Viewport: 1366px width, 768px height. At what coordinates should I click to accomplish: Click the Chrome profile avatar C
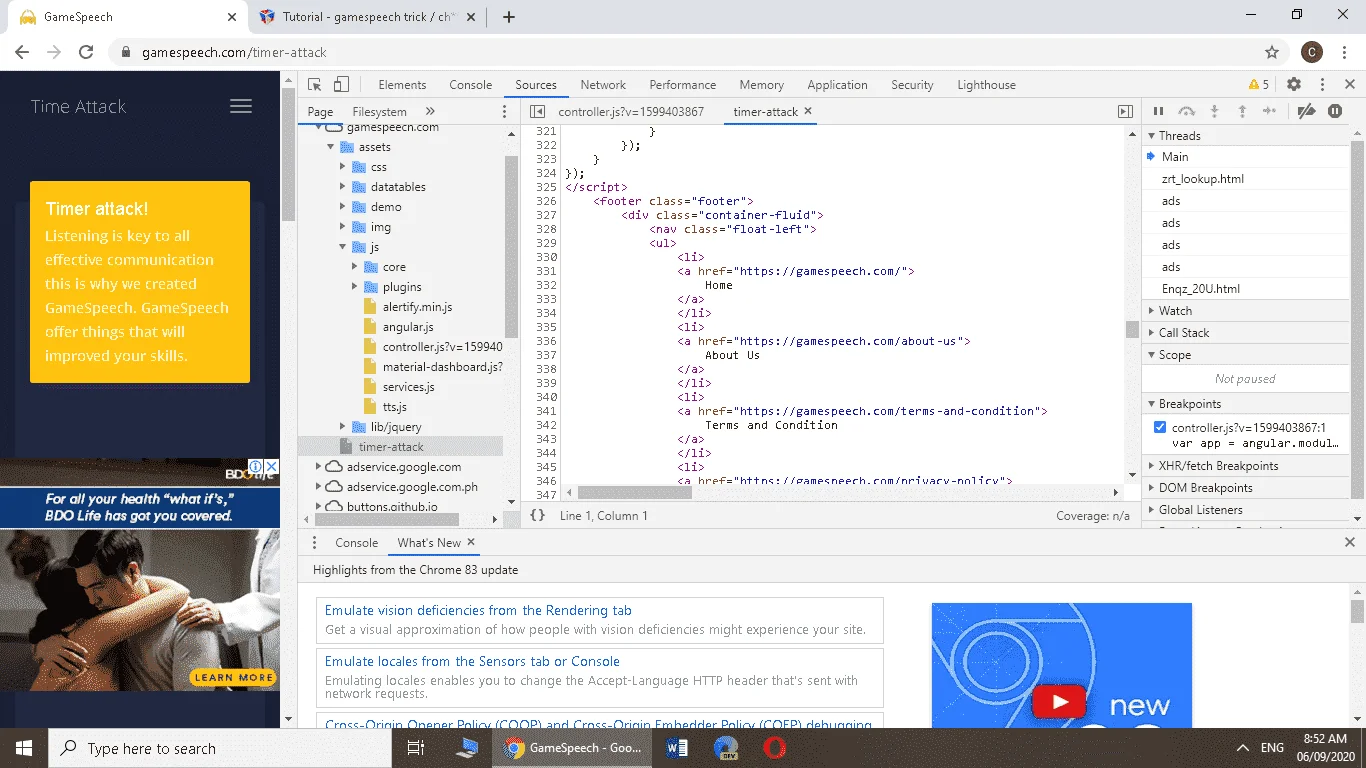click(1312, 52)
